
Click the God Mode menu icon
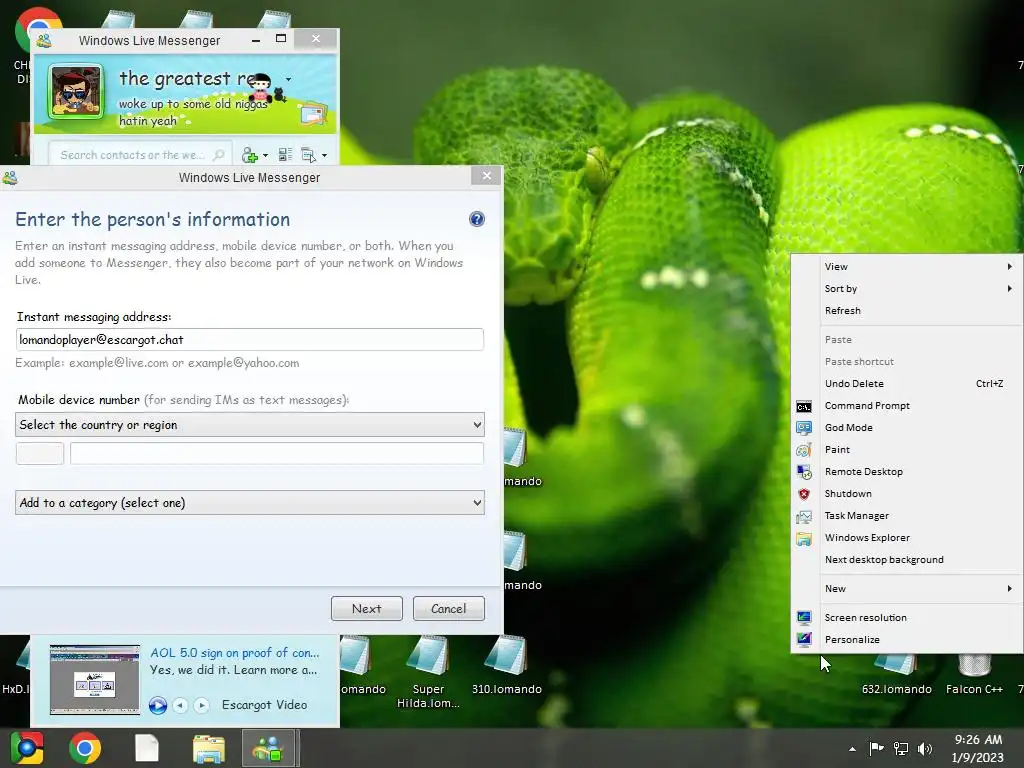[804, 428]
